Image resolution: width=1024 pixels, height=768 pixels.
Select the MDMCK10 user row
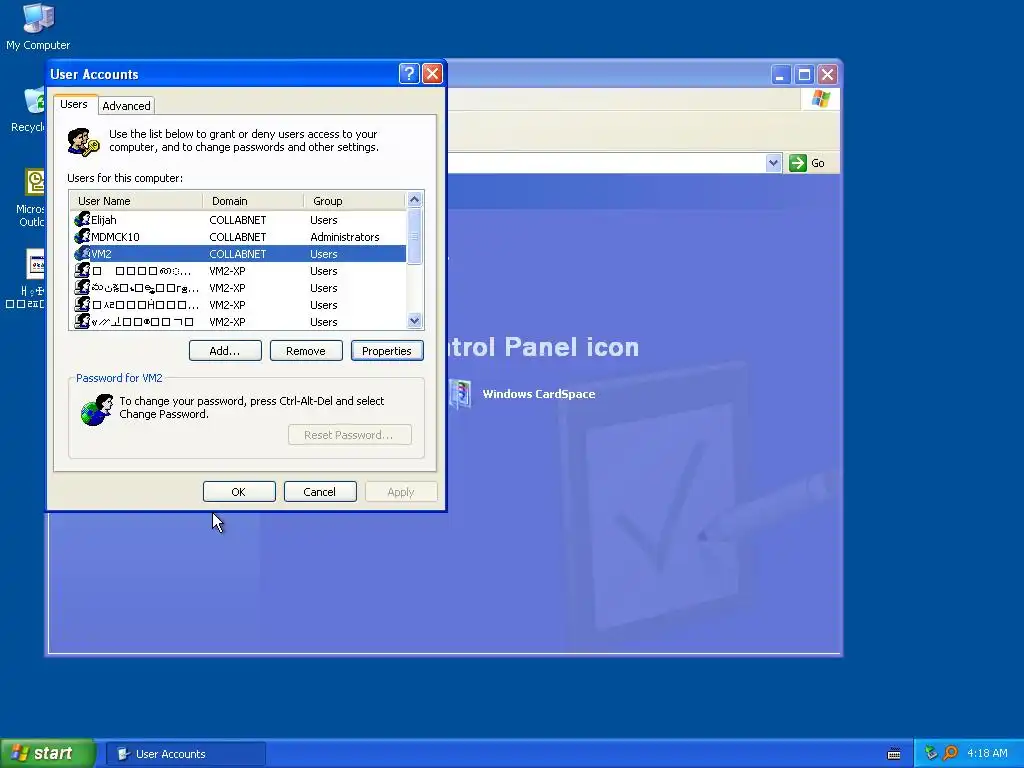(238, 236)
